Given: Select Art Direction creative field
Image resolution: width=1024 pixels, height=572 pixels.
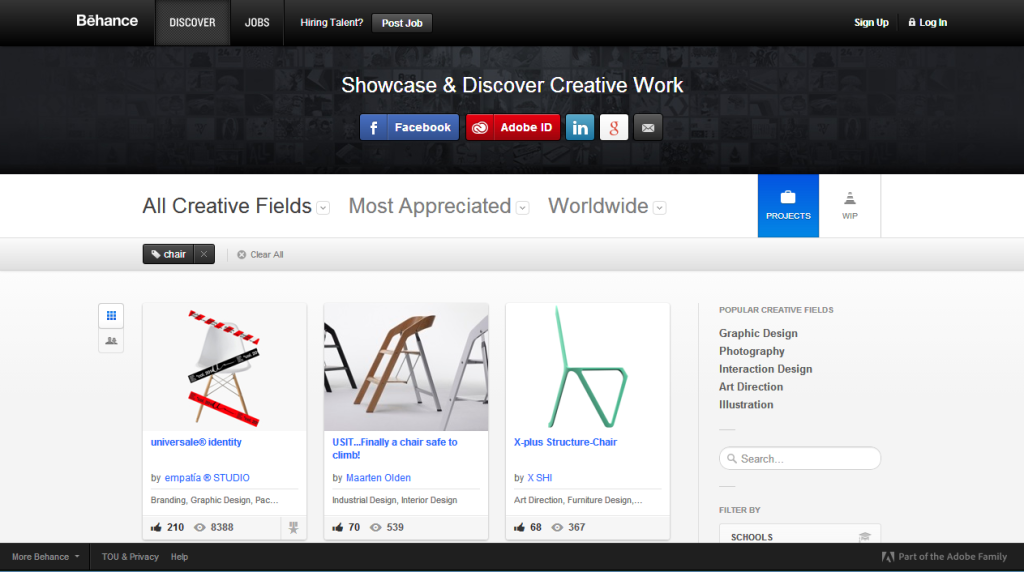Looking at the screenshot, I should click(751, 387).
